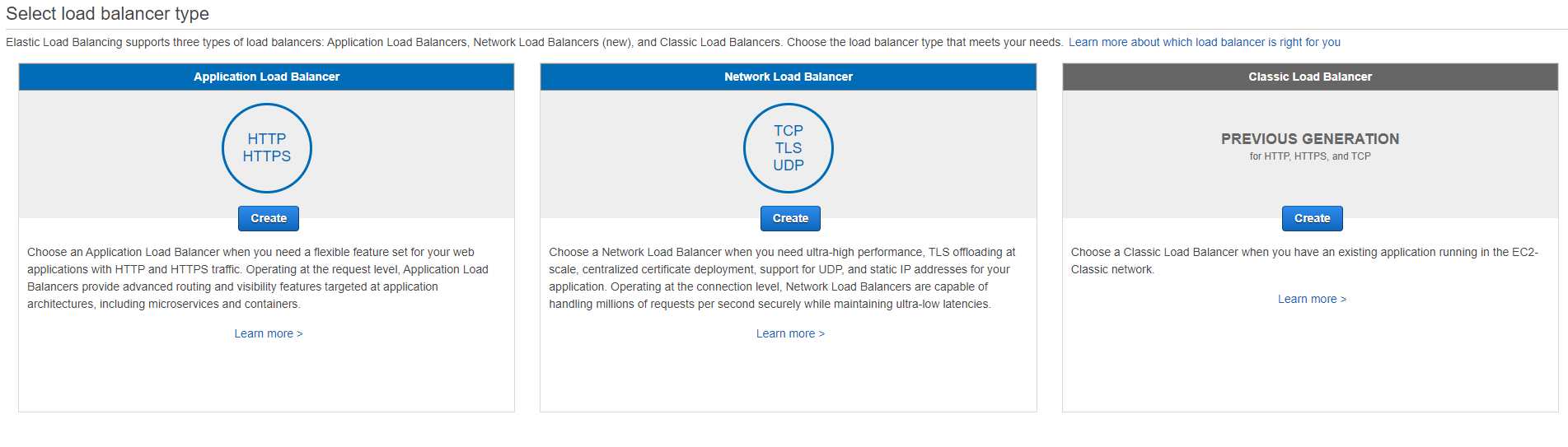The image size is (1568, 447).
Task: Click the Network Load Balancer description paragraph
Action: tap(781, 278)
